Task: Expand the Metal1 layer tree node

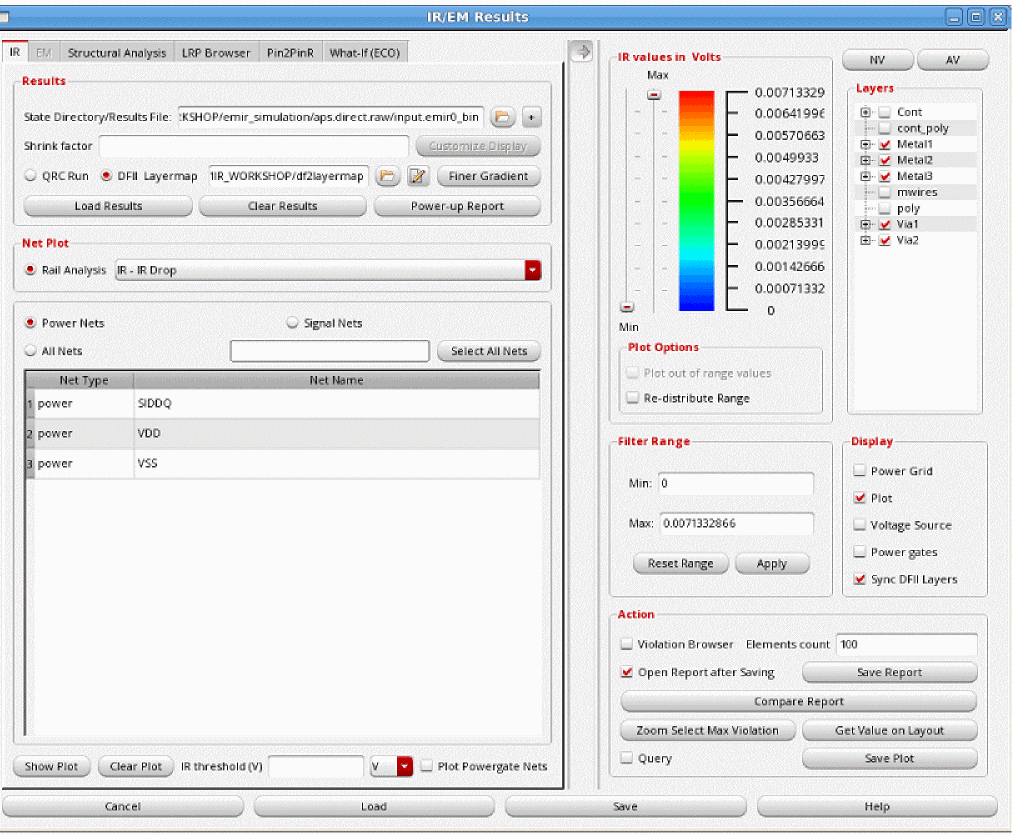Action: [865, 145]
